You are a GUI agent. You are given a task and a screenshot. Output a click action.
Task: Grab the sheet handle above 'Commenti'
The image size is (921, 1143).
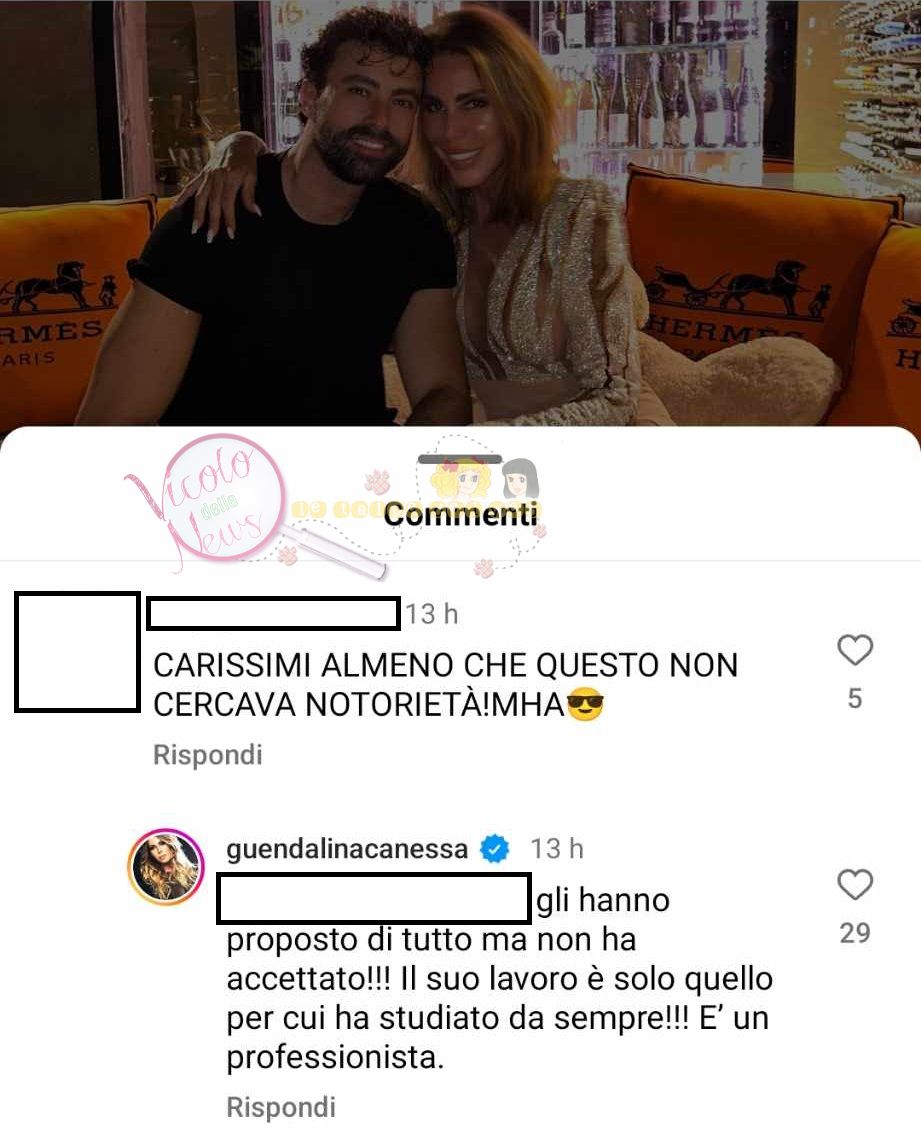(x=459, y=459)
